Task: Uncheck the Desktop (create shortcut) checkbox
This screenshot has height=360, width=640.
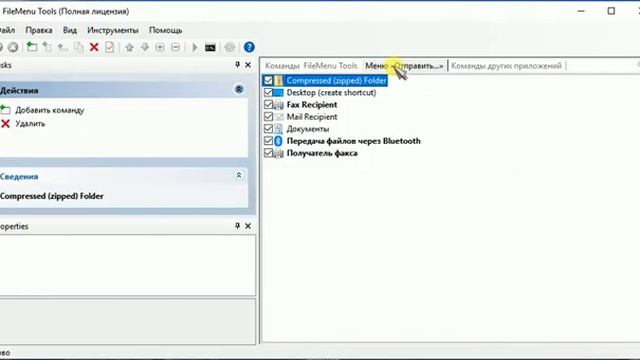Action: click(268, 93)
